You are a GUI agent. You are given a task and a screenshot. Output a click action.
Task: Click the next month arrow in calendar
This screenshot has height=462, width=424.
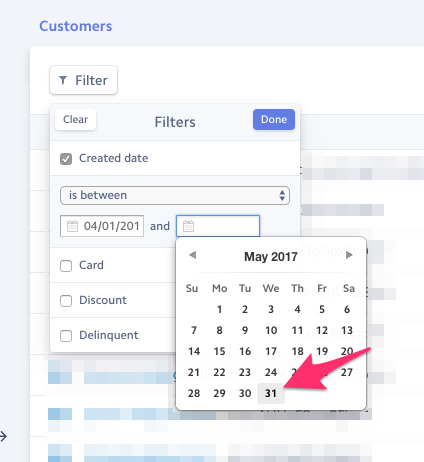pyautogui.click(x=349, y=255)
